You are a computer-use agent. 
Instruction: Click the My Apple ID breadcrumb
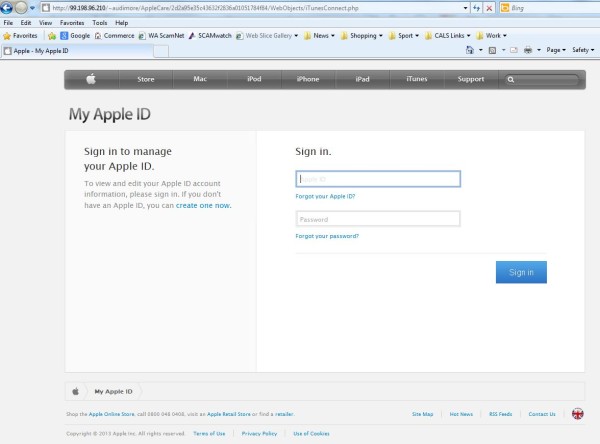pos(113,392)
